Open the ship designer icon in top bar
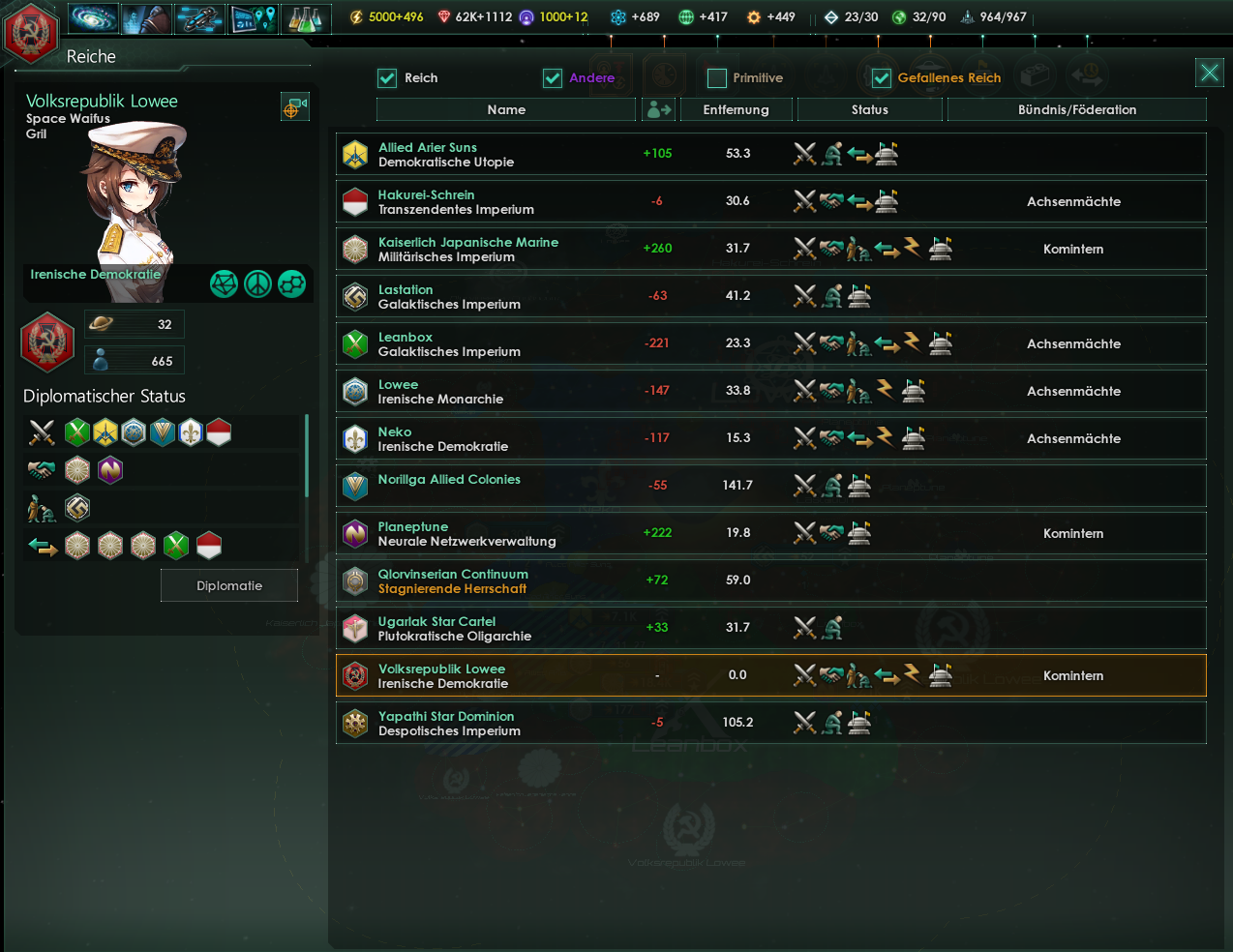The height and width of the screenshot is (952, 1233). [x=200, y=17]
